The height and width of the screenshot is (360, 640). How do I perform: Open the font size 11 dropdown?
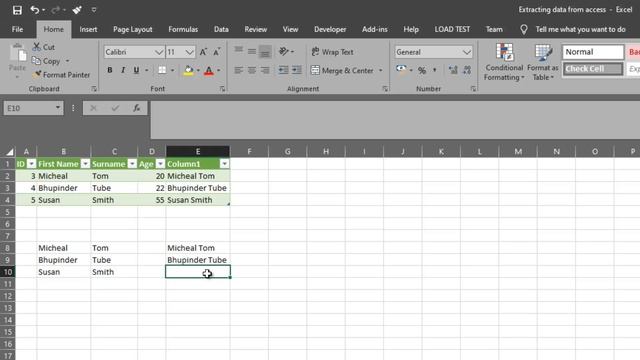189,52
